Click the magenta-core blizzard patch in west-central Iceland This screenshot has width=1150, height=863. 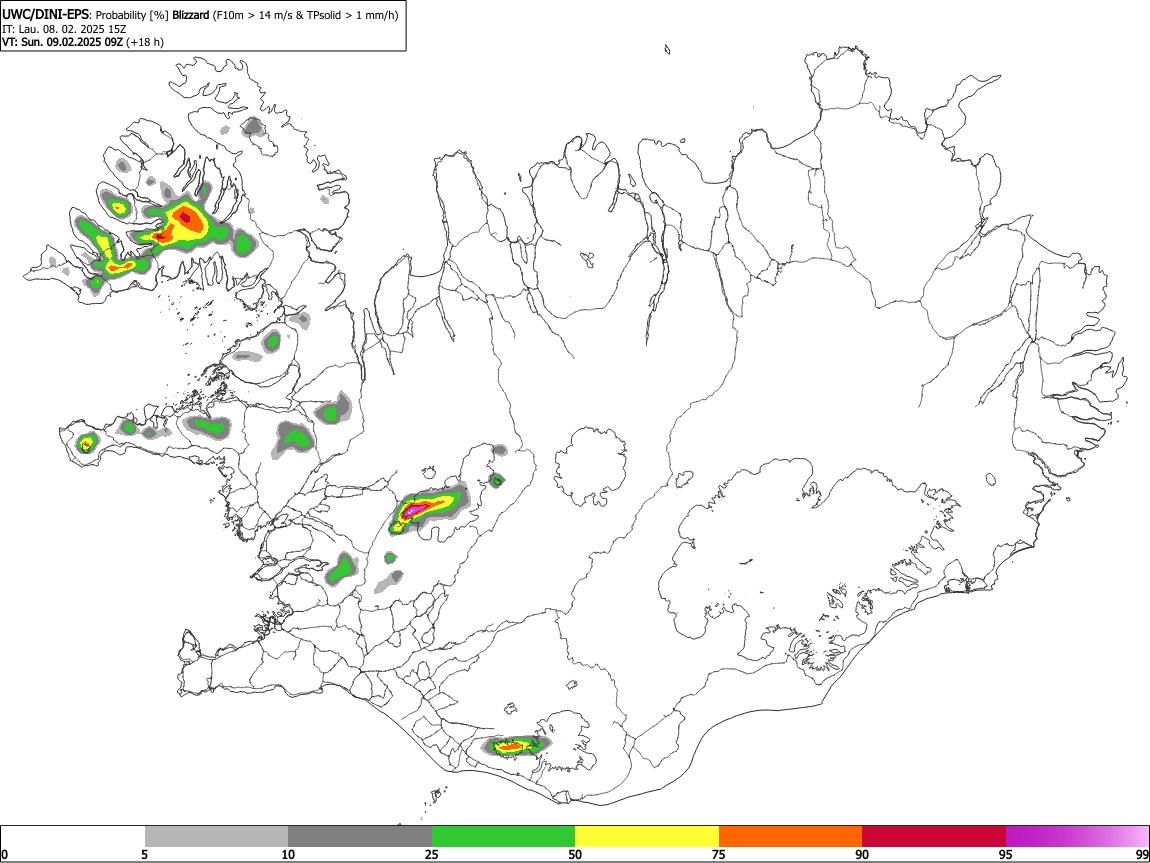click(428, 507)
